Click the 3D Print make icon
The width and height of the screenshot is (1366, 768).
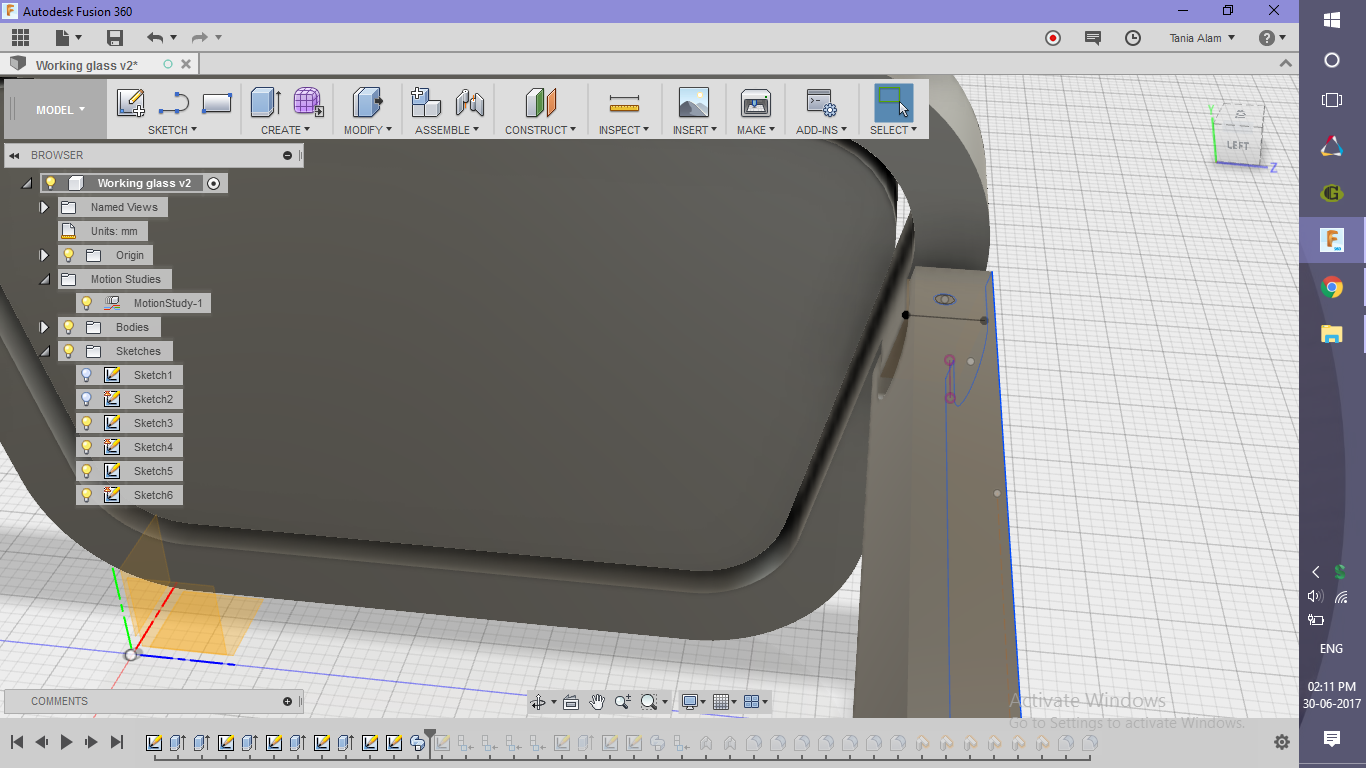755,103
